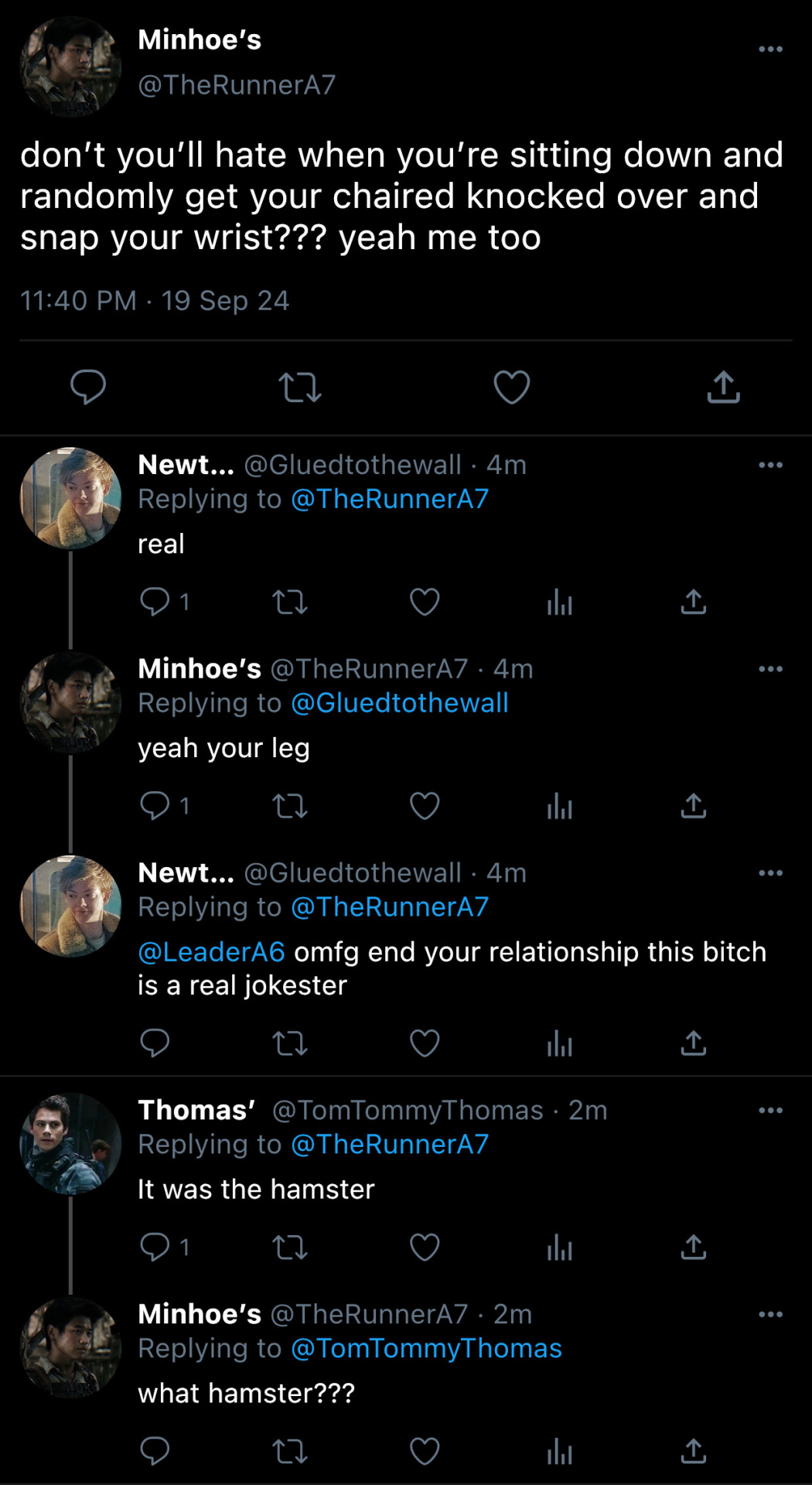Viewport: 812px width, 1485px height.
Task: Share Newt's "real jokester" reply
Action: pos(694,1043)
